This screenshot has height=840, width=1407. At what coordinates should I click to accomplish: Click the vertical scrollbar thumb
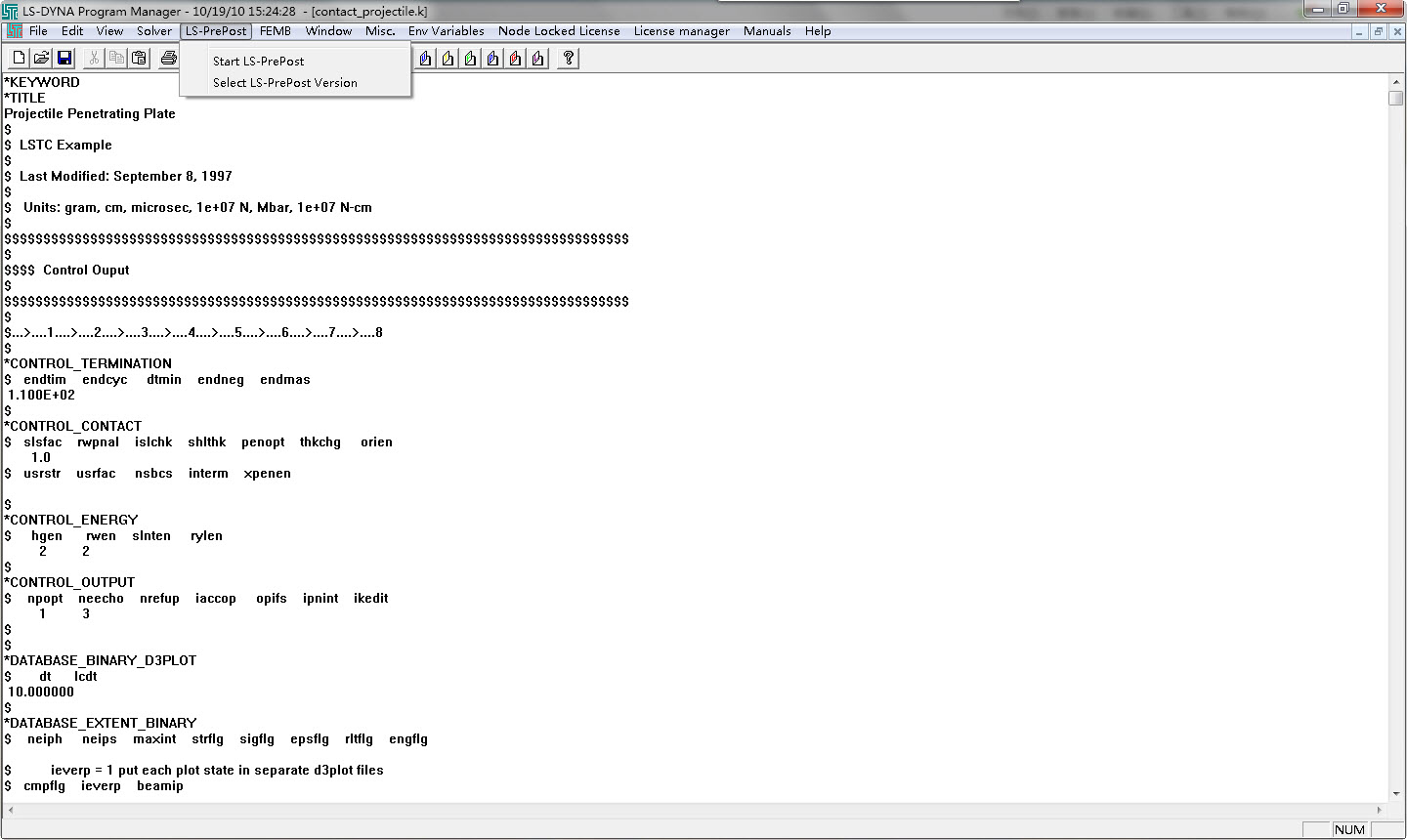click(1395, 99)
